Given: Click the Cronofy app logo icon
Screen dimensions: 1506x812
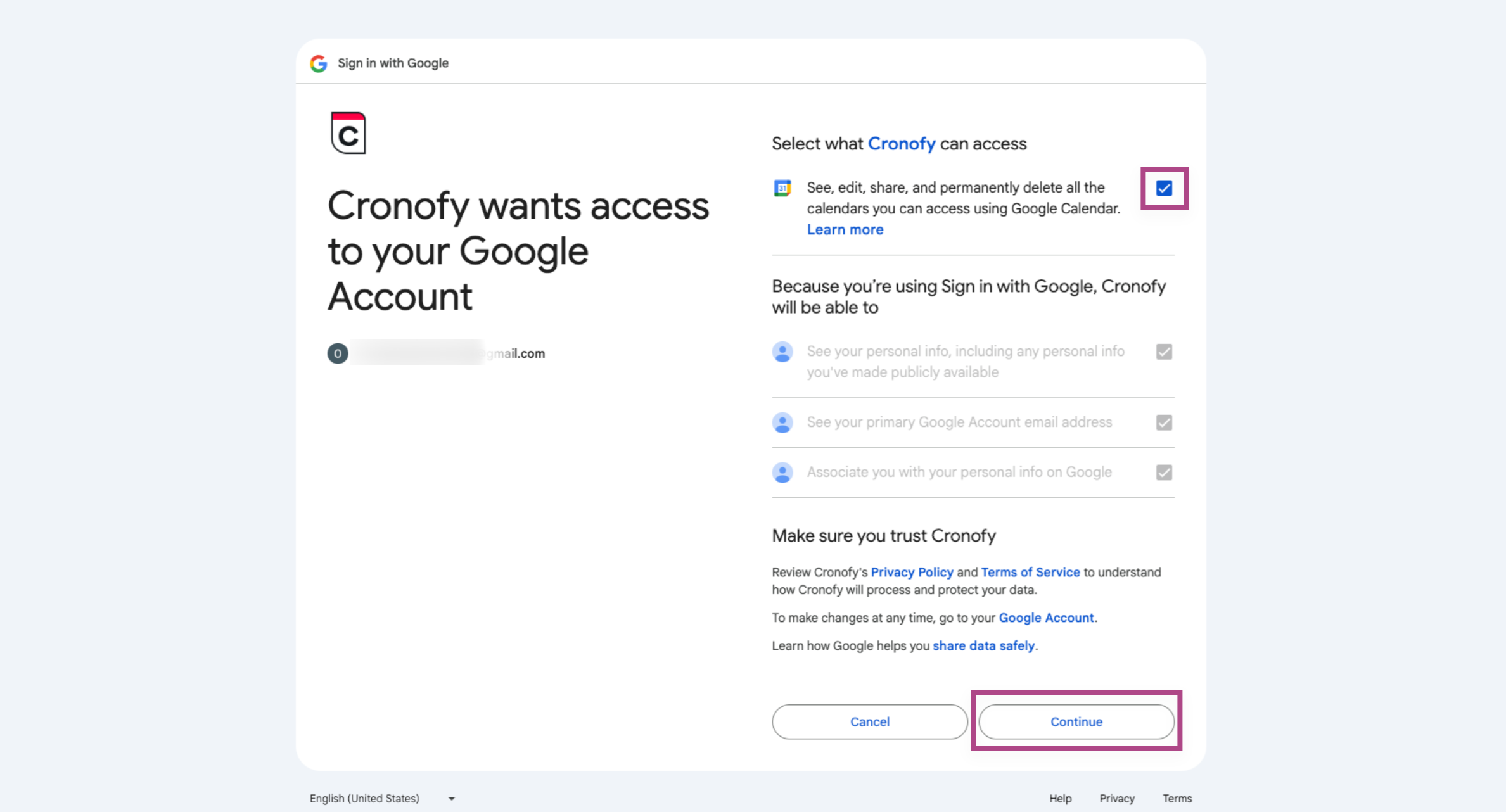Looking at the screenshot, I should 348,133.
